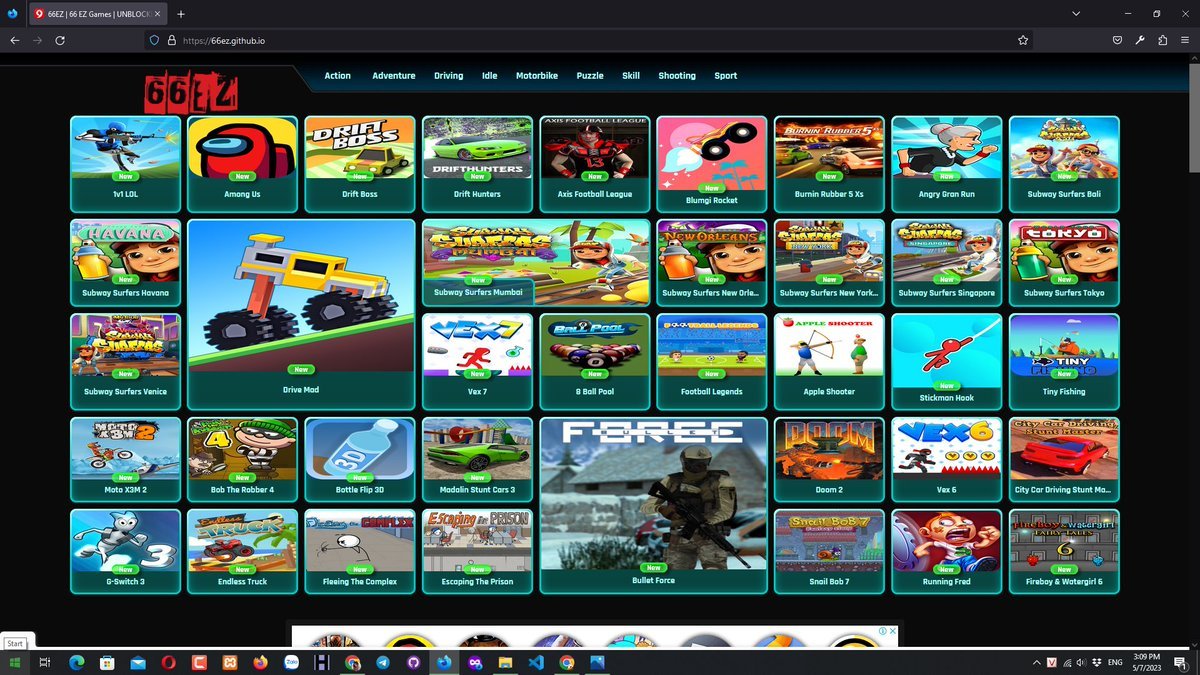Open a new browser tab
Viewport: 1200px width, 675px height.
pyautogui.click(x=180, y=14)
